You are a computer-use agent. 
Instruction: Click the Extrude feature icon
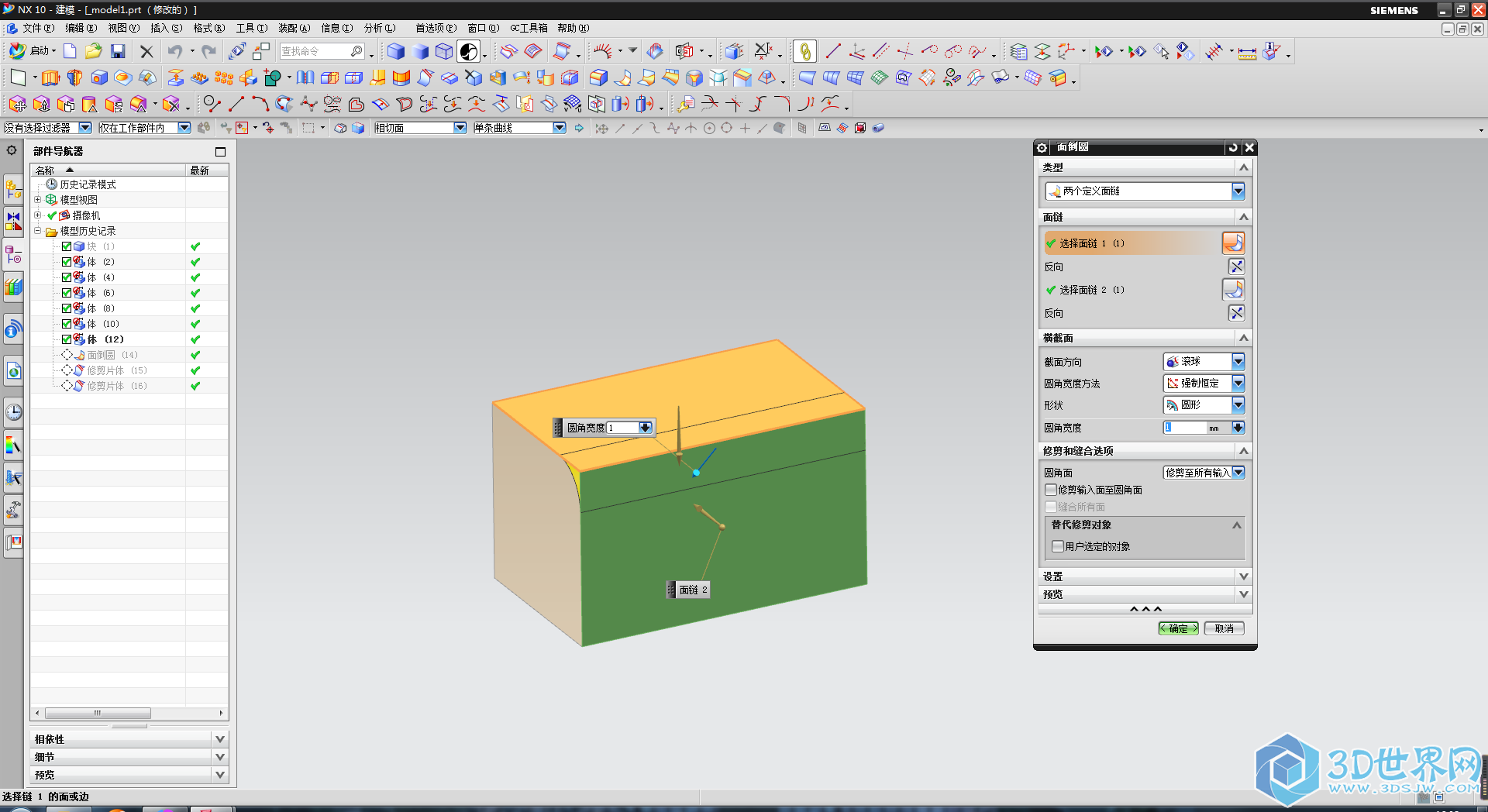[50, 77]
